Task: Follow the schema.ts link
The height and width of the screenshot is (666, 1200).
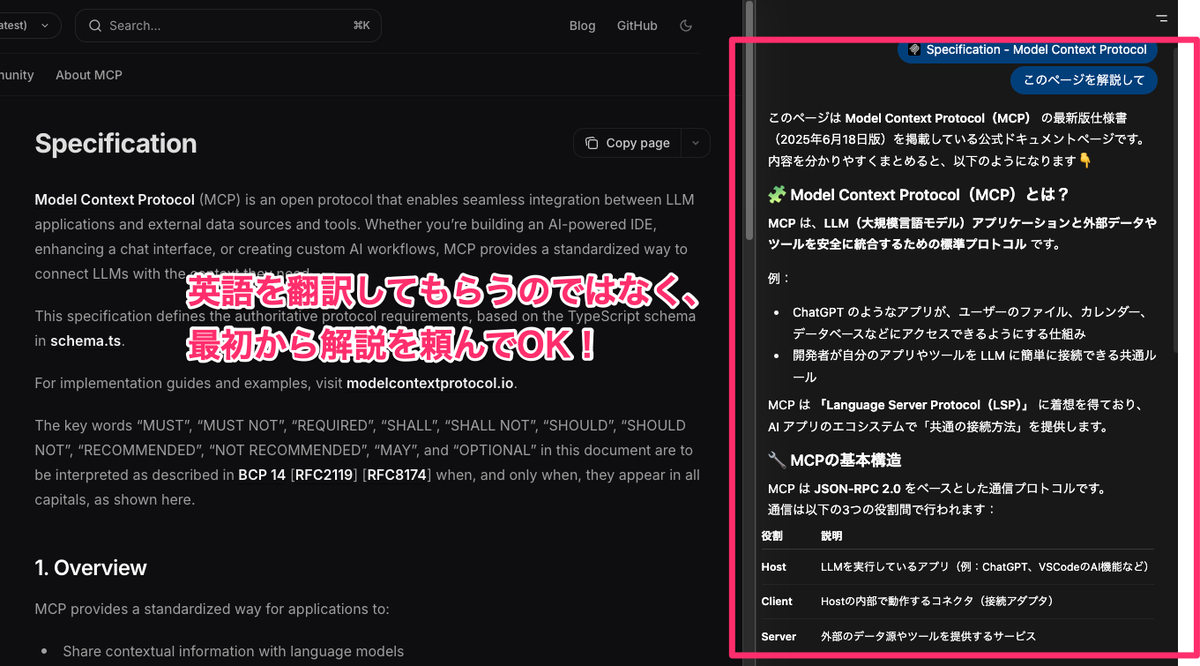Action: coord(88,341)
